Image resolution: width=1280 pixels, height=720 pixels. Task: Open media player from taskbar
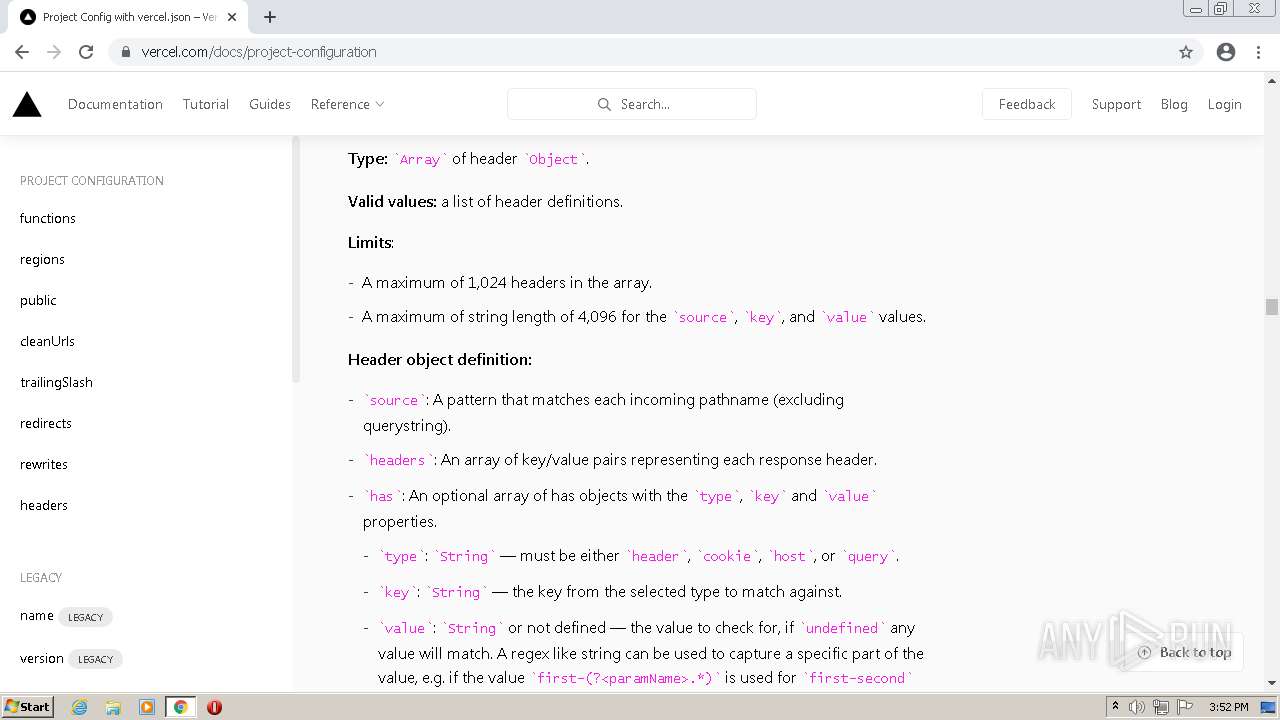click(x=147, y=707)
